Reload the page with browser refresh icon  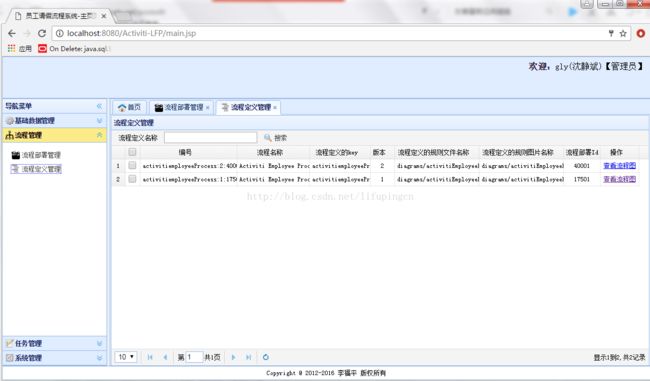pos(42,33)
